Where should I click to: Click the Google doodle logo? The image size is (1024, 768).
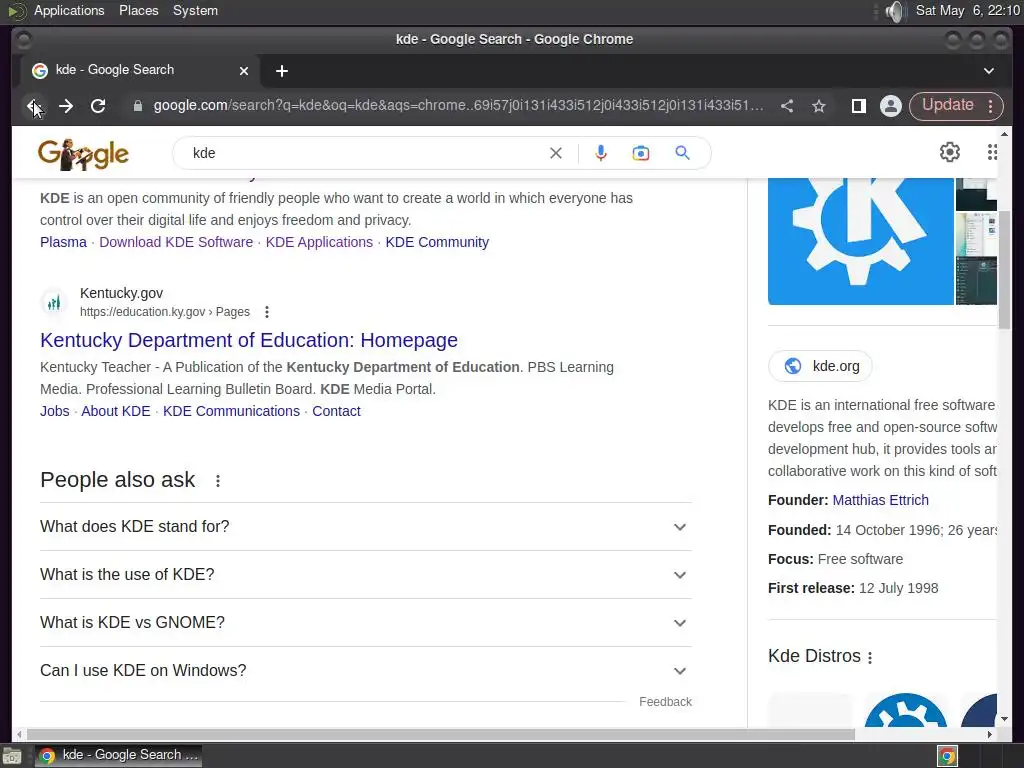(83, 154)
